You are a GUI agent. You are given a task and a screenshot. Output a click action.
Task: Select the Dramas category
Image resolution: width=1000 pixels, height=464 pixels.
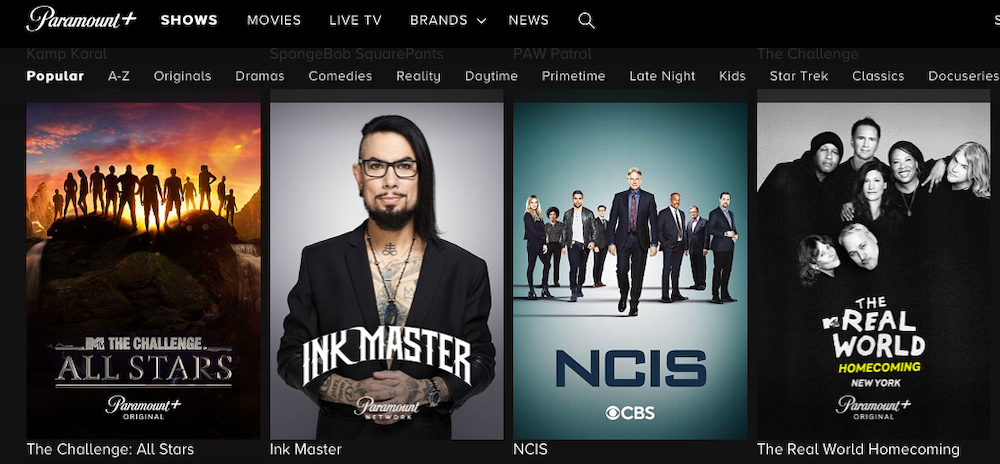click(260, 76)
